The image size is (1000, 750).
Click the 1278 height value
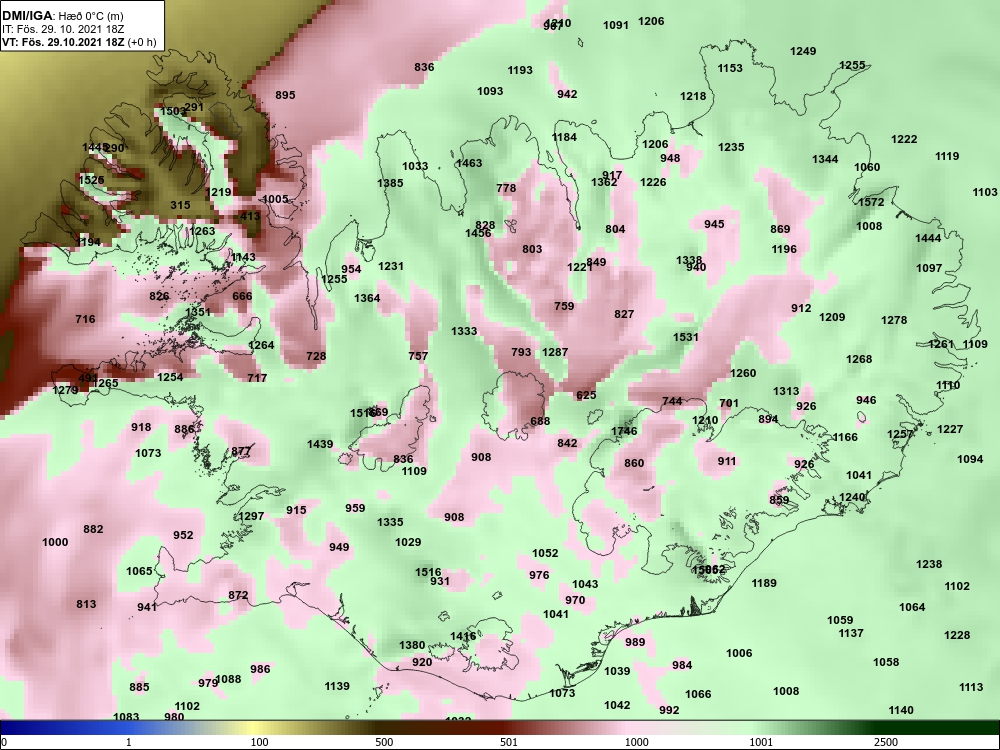(894, 321)
